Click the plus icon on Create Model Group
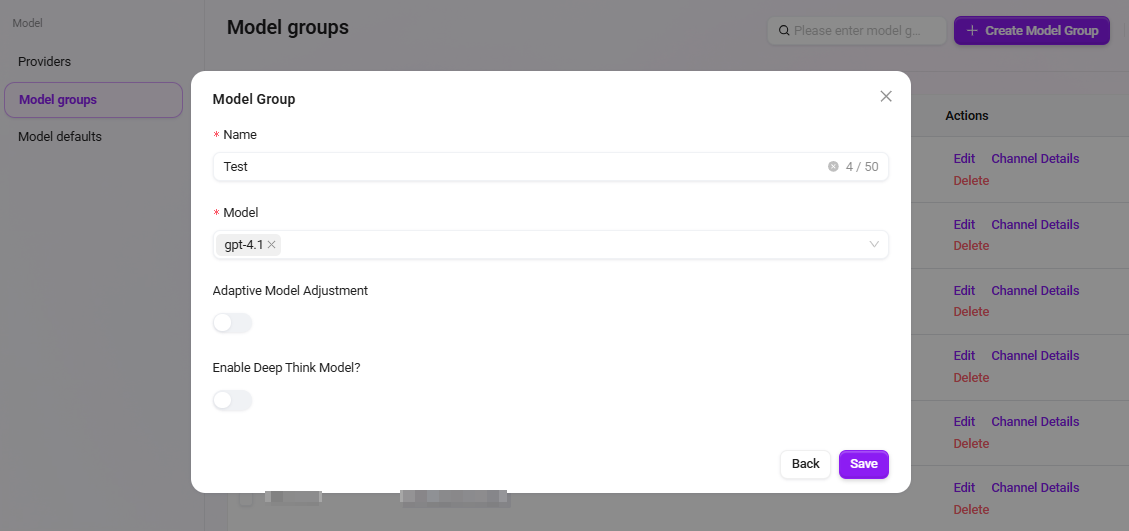 (x=972, y=31)
